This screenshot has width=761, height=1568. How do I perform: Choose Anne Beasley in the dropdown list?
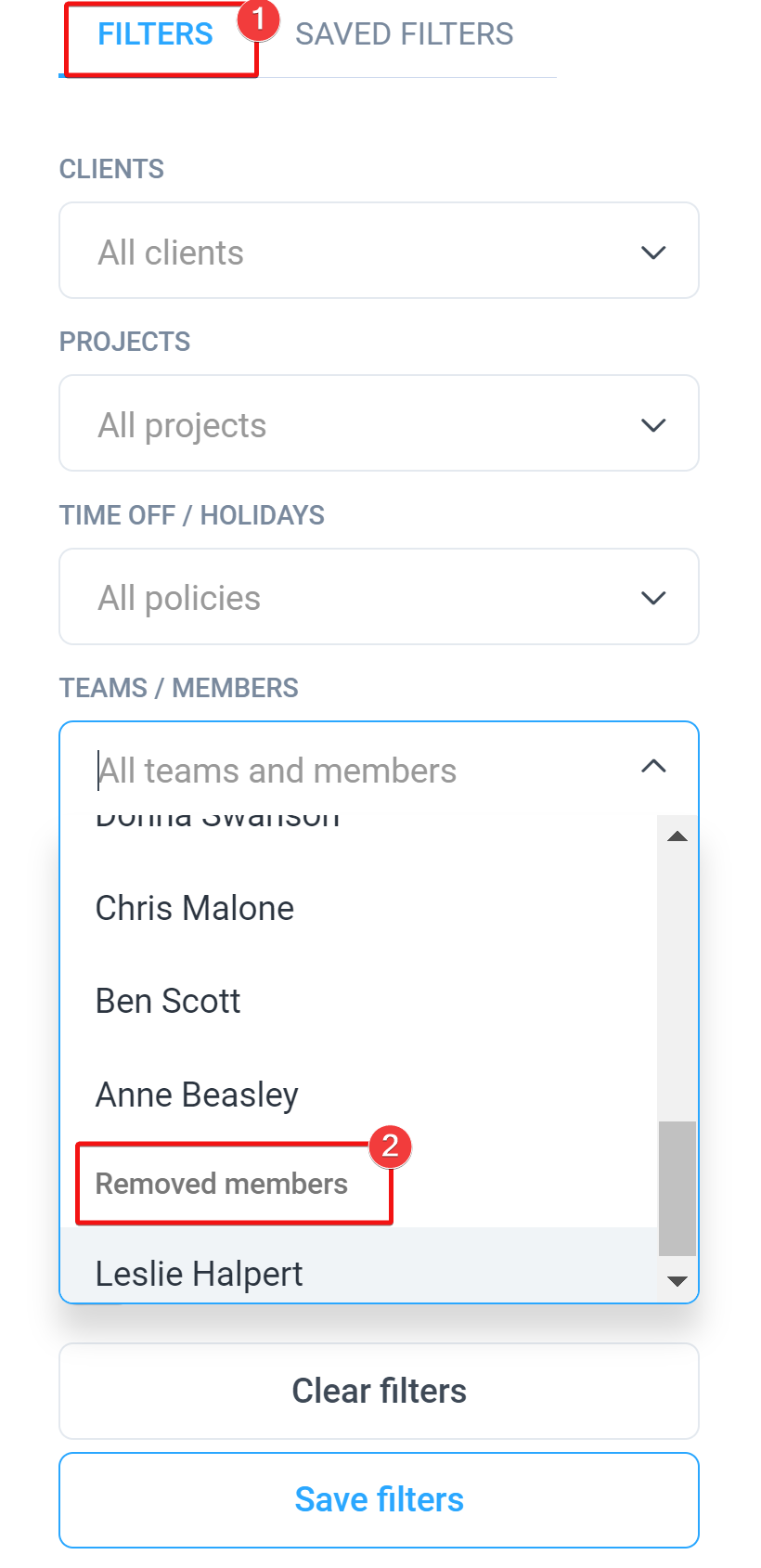(x=359, y=1095)
